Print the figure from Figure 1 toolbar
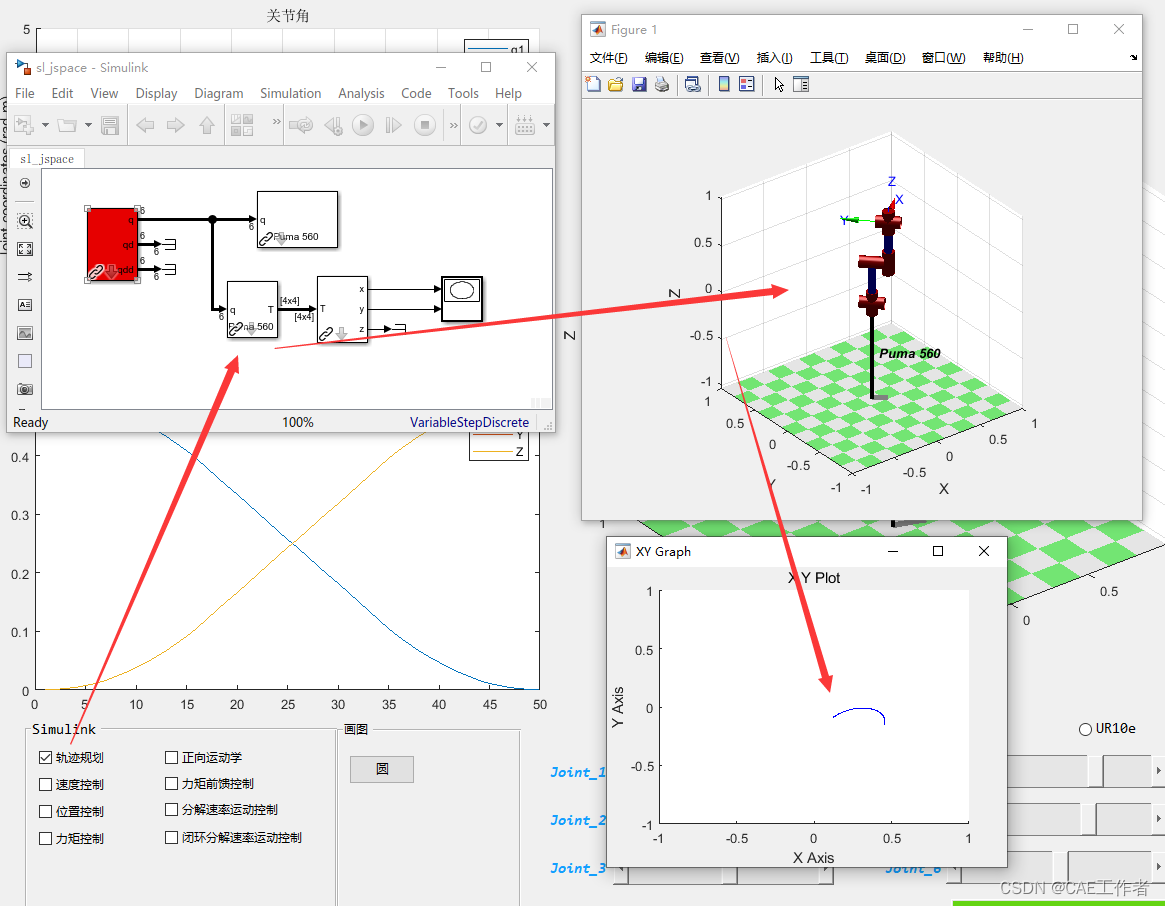This screenshot has width=1165, height=906. tap(661, 85)
